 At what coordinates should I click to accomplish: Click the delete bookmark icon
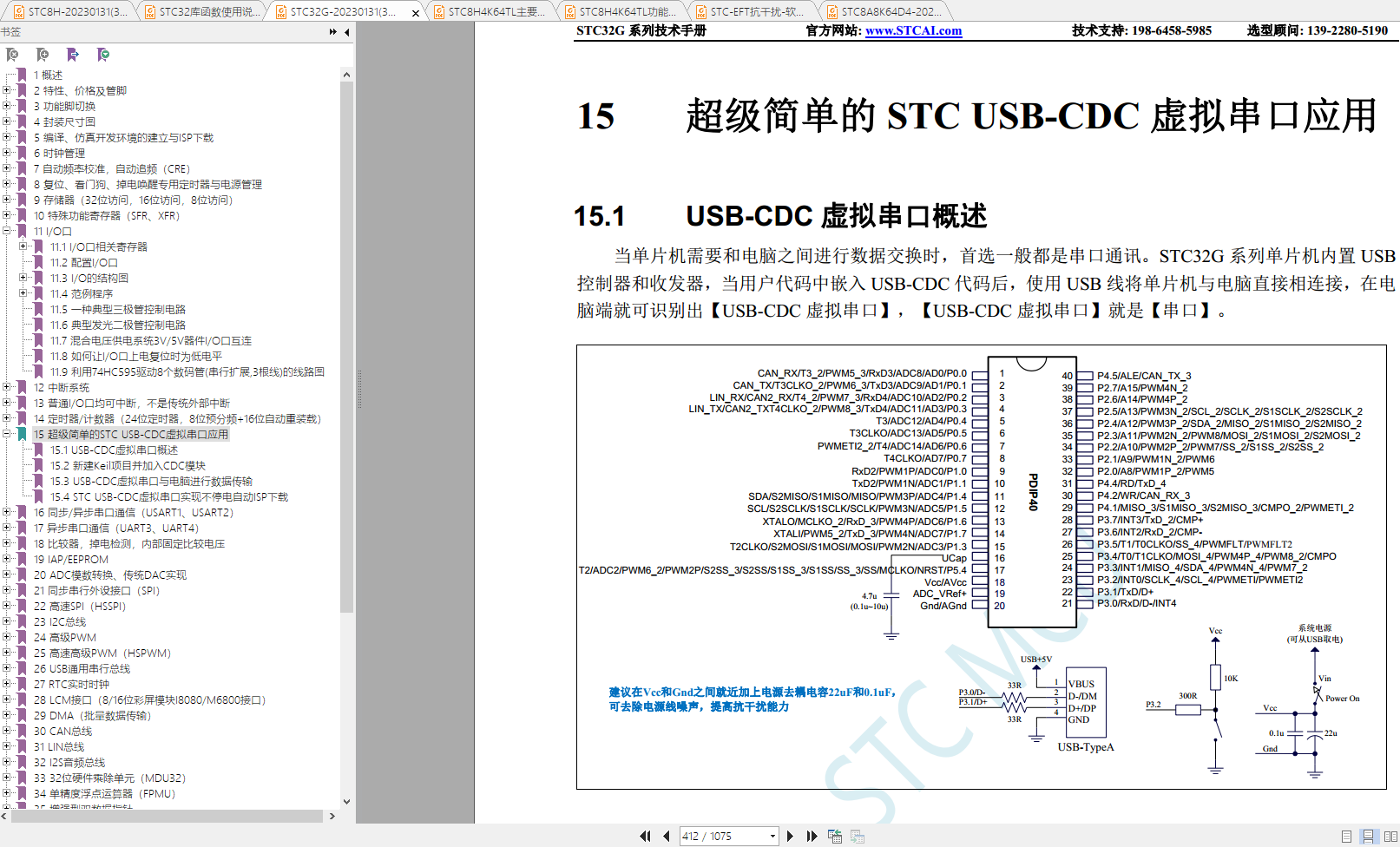12,55
